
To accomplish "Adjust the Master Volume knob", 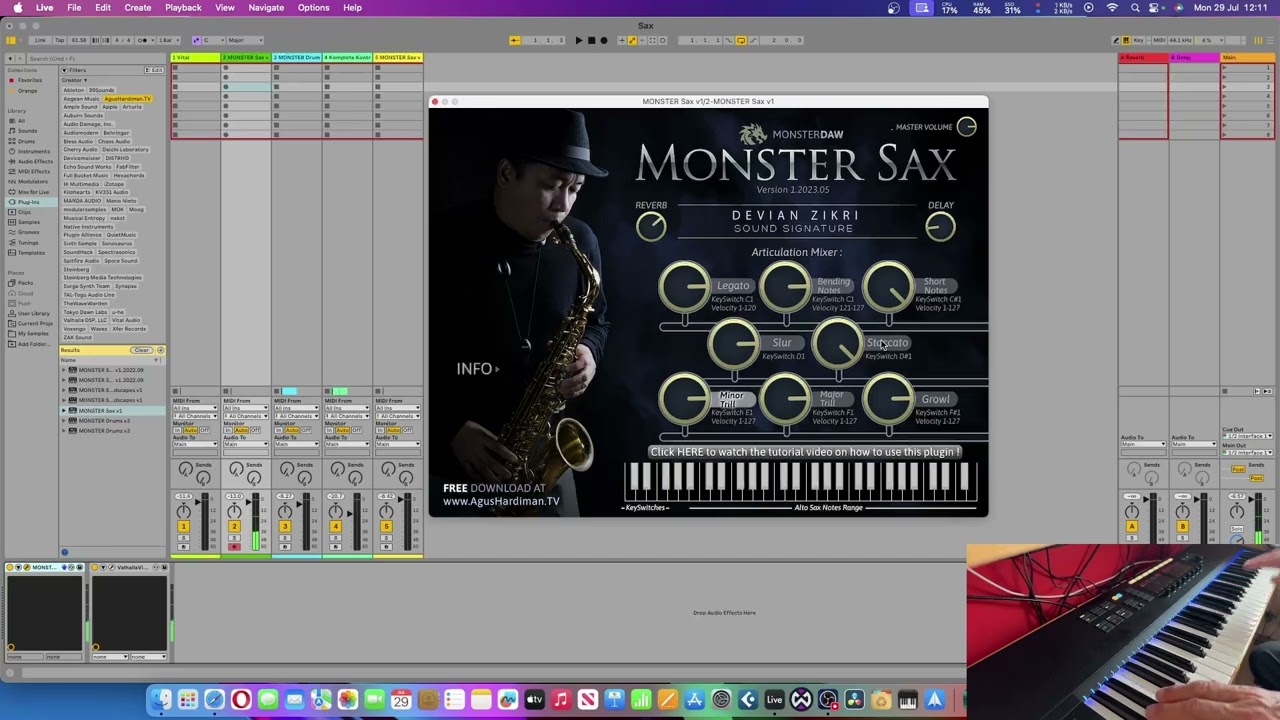I will [966, 126].
